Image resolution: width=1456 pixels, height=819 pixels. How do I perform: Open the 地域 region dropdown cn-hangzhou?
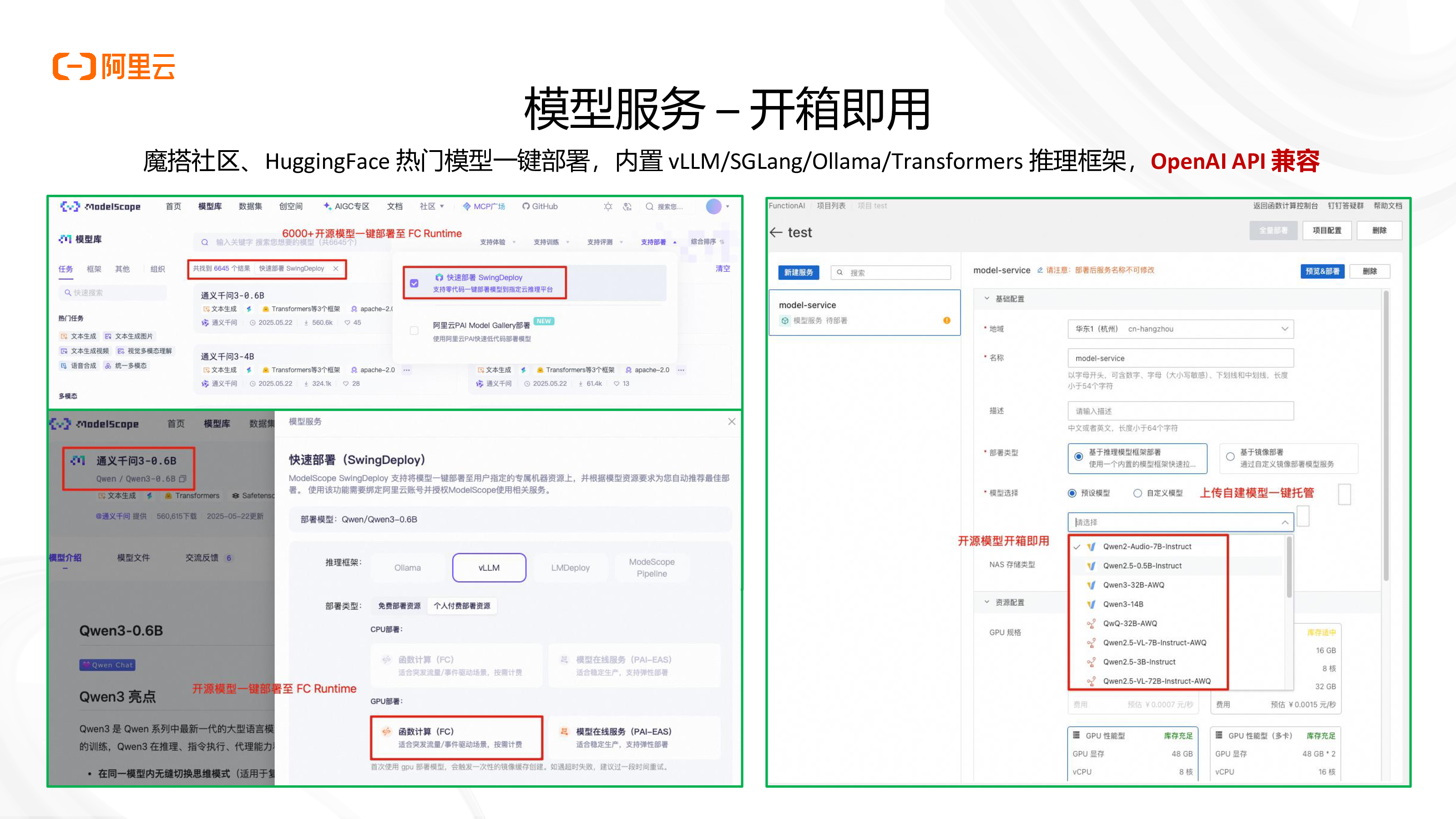(x=1180, y=329)
